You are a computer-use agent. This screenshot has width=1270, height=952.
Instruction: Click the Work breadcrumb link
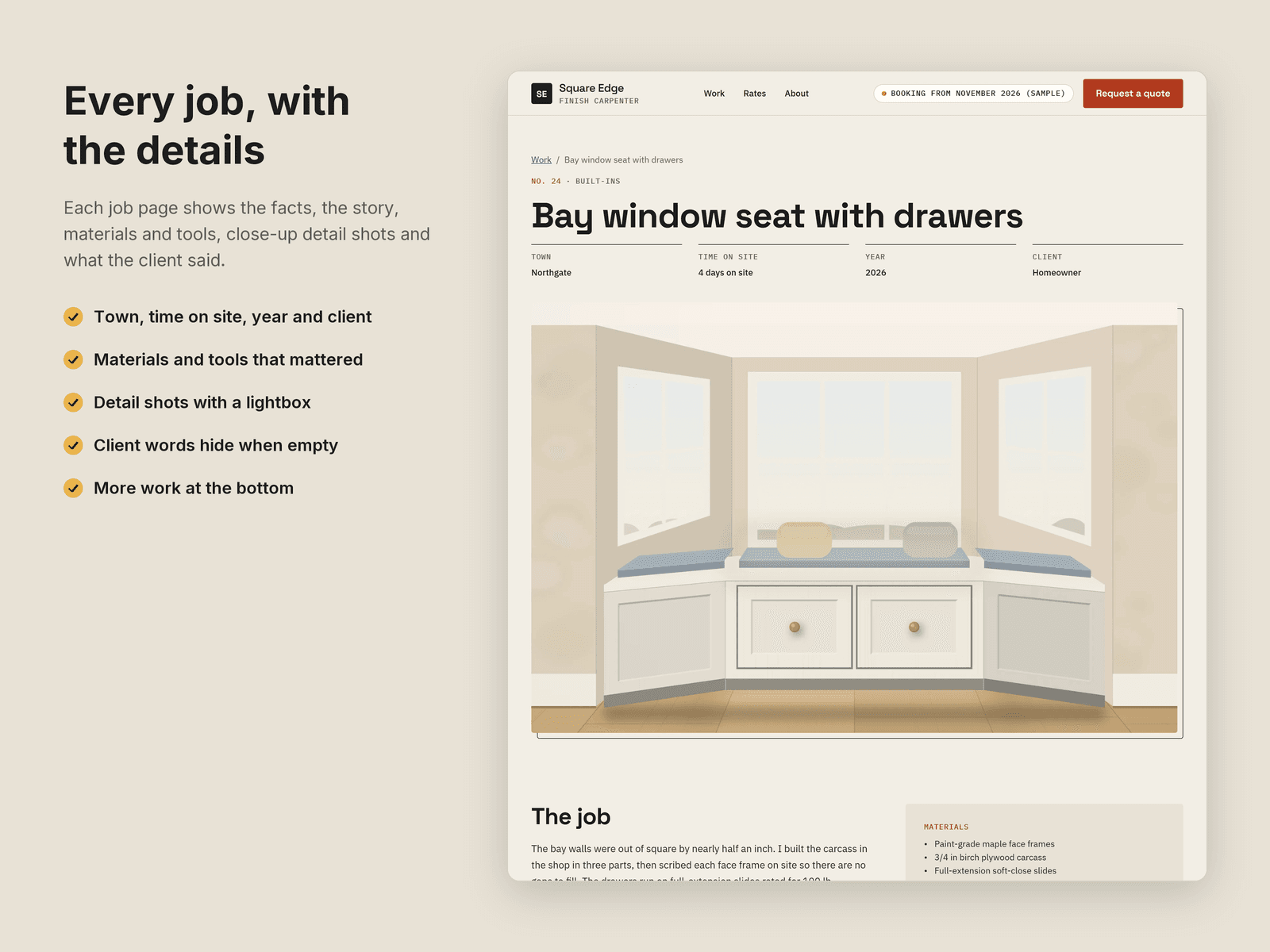click(x=541, y=160)
